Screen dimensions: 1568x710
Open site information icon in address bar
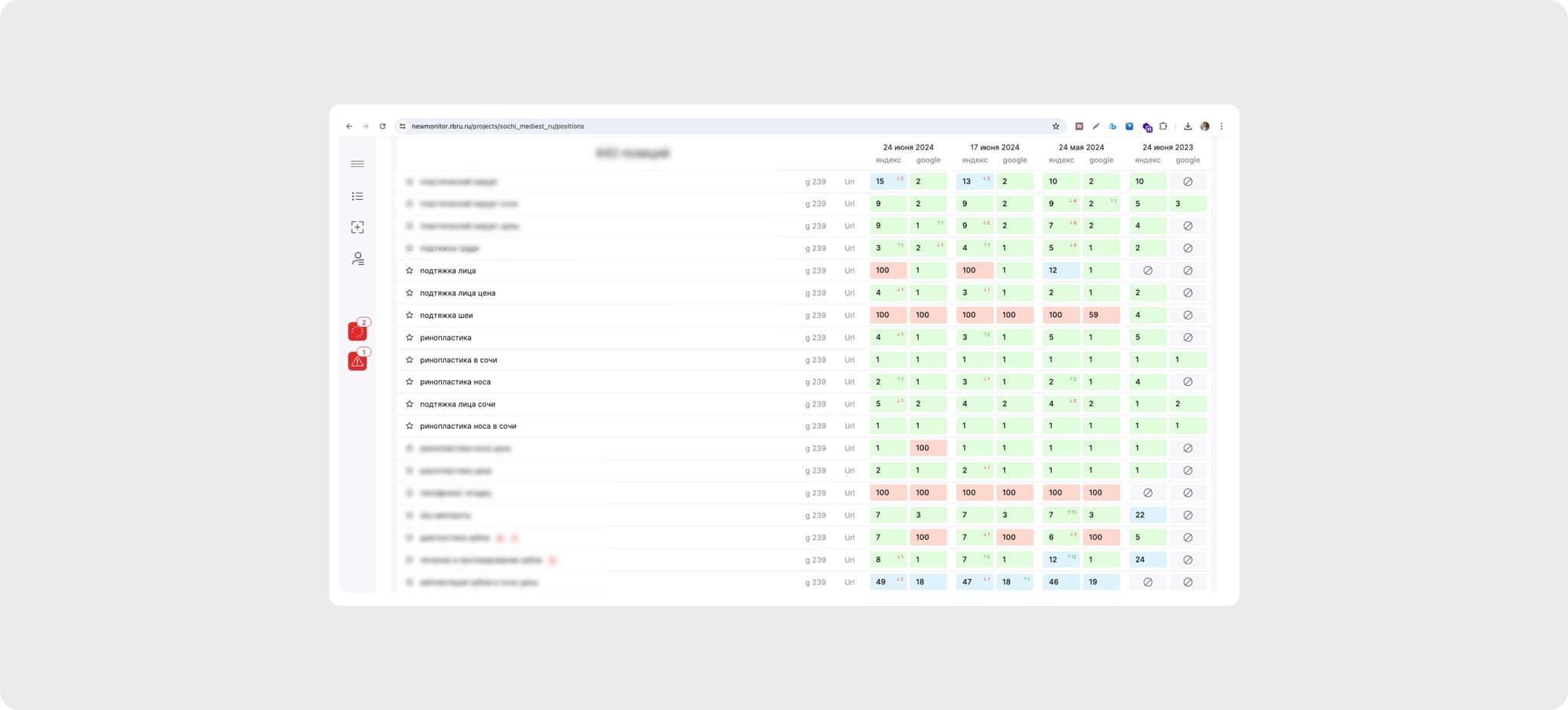click(403, 126)
